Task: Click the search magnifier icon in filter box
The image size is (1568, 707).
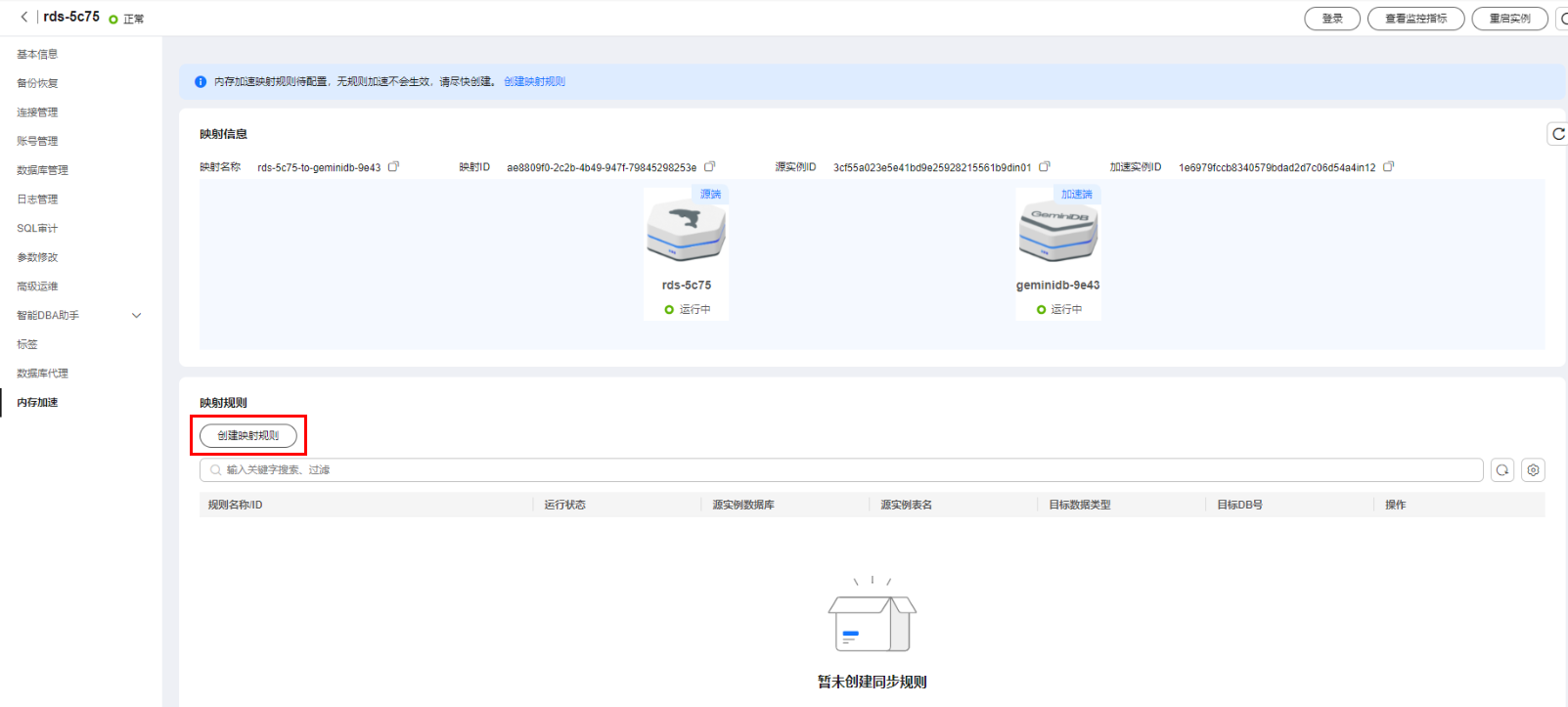Action: pos(216,470)
